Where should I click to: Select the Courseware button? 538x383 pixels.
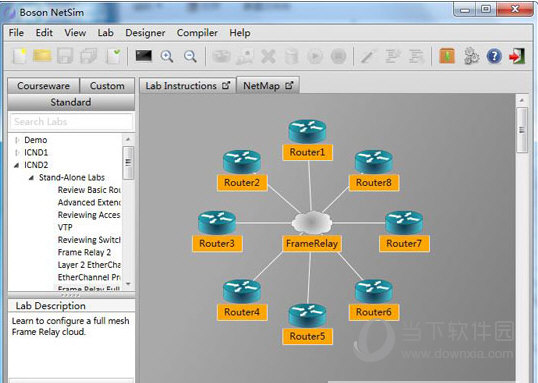(x=43, y=85)
